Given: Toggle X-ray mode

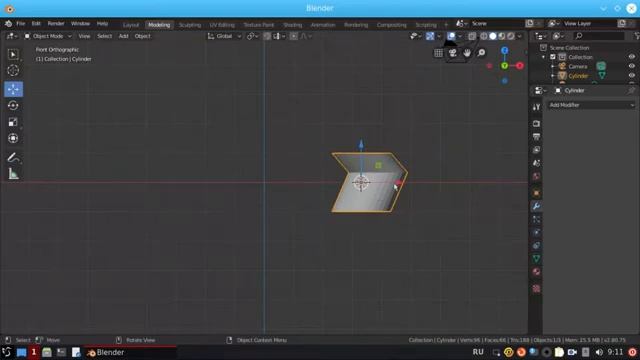Looking at the screenshot, I should (472, 36).
